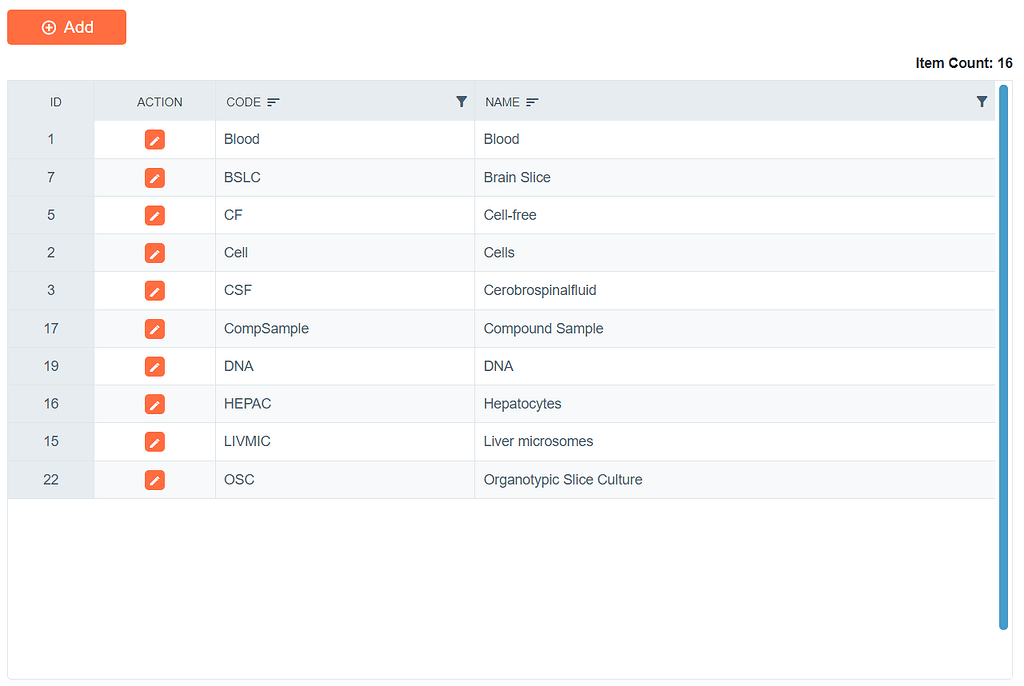Edit the CF Cell-free entry
The image size is (1024, 686).
(154, 215)
